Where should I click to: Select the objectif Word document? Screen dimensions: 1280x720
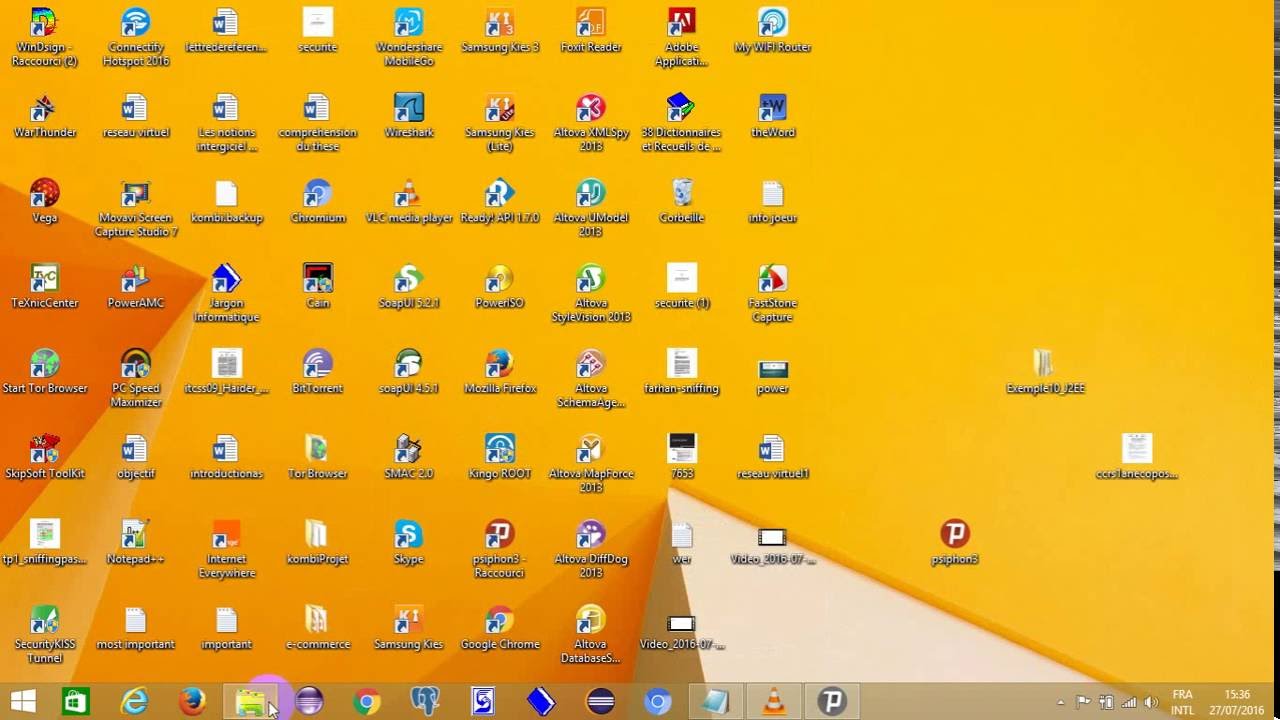136,456
